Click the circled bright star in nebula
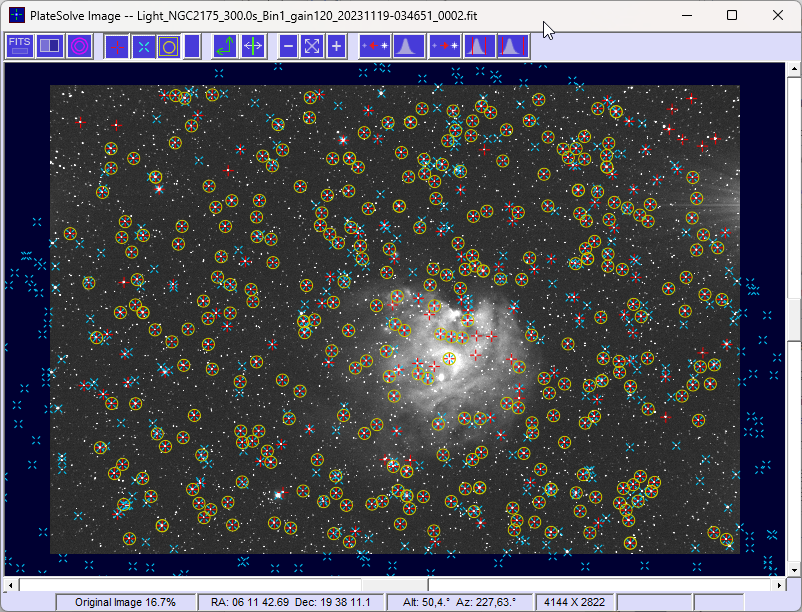The width and height of the screenshot is (802, 612). pyautogui.click(x=449, y=358)
